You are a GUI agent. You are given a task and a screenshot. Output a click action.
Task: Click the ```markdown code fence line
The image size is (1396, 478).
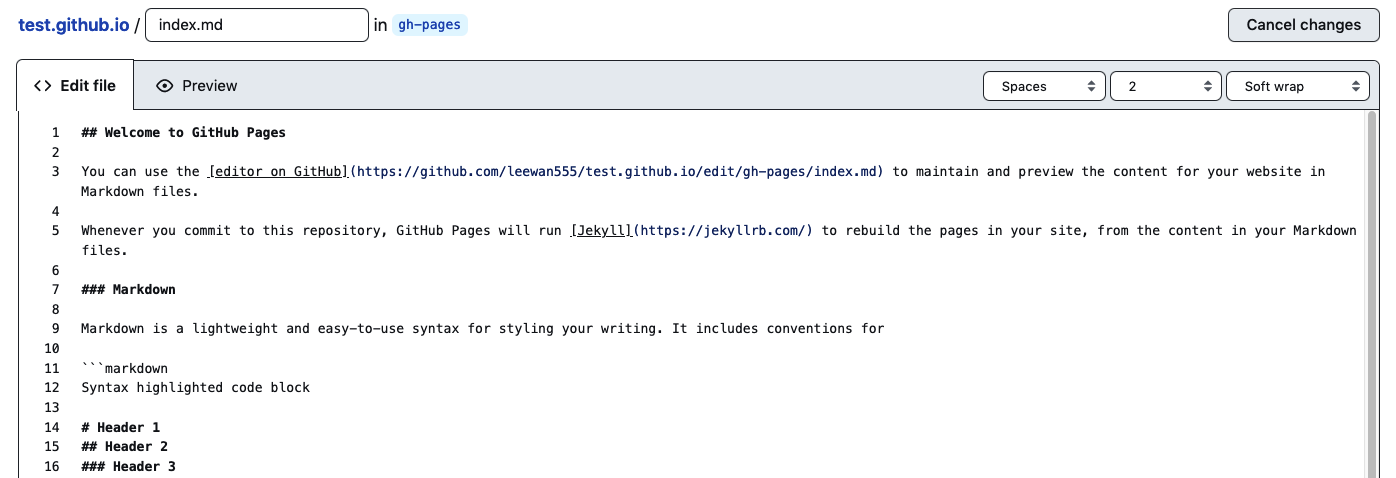(125, 368)
